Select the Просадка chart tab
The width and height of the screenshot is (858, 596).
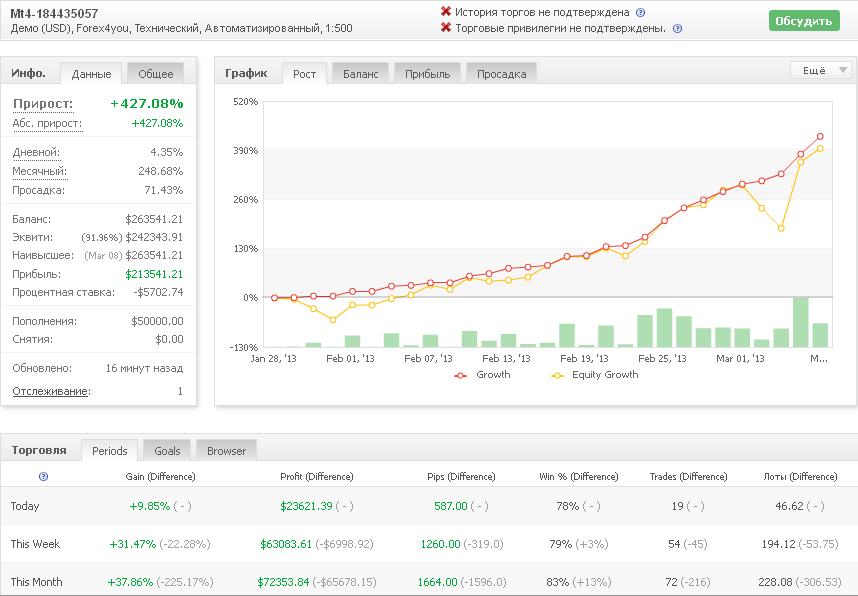tap(501, 74)
